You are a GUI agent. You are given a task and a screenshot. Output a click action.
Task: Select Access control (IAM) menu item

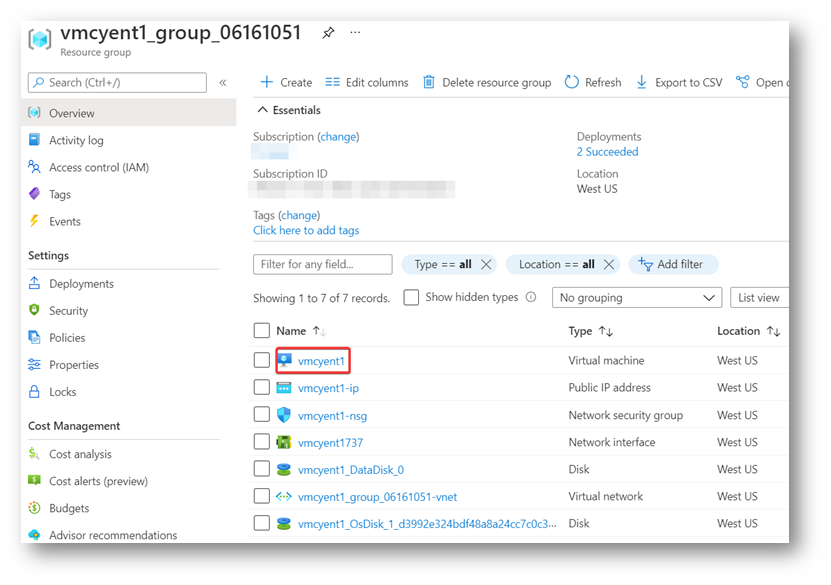[98, 168]
